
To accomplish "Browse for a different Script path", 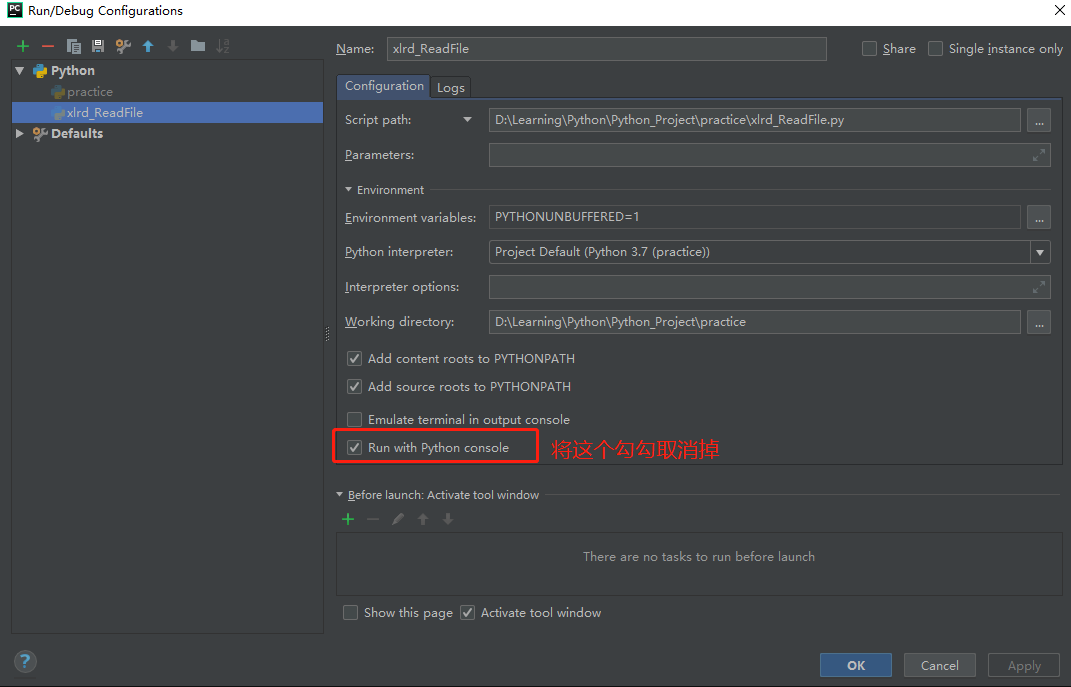I will pyautogui.click(x=1038, y=119).
